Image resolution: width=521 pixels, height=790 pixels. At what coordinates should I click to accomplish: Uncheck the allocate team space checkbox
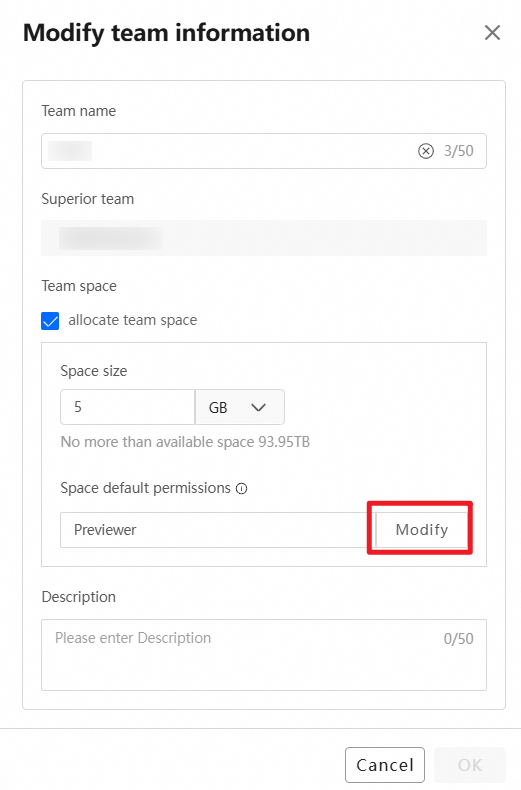pos(50,320)
